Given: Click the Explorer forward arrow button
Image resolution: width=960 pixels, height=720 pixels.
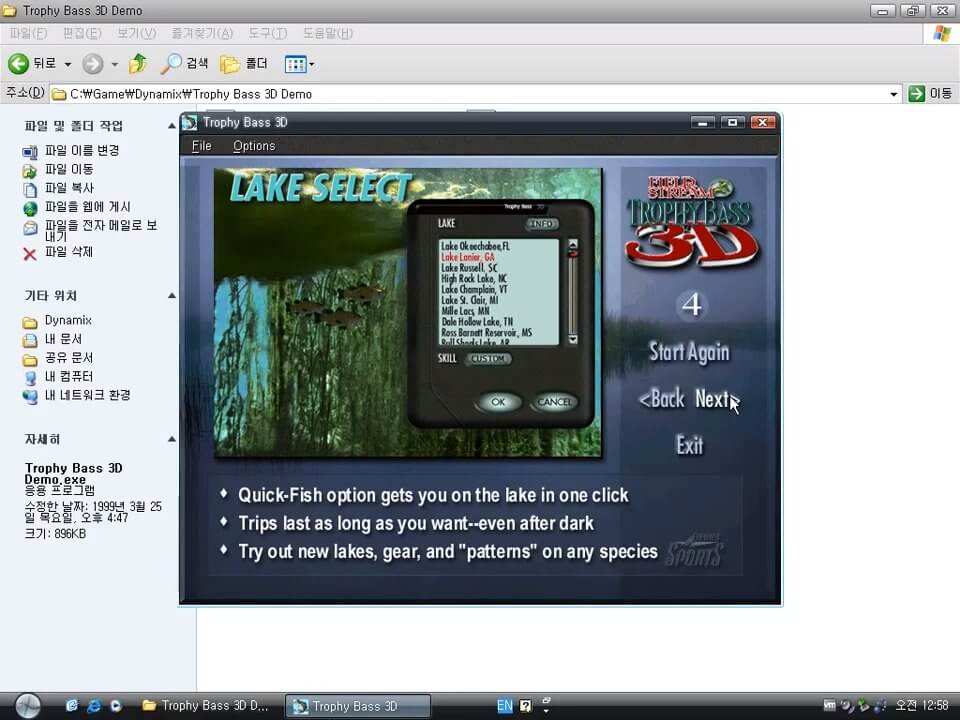Looking at the screenshot, I should pyautogui.click(x=93, y=63).
